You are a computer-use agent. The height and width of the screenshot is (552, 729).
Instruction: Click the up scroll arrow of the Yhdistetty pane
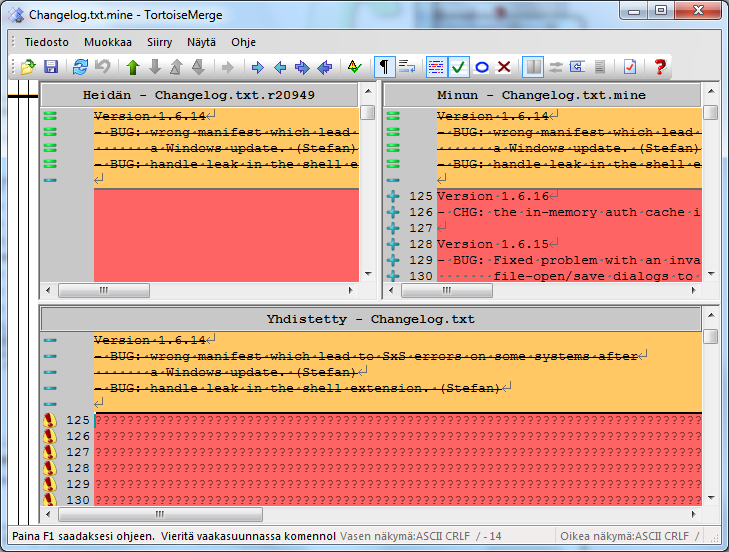point(711,315)
